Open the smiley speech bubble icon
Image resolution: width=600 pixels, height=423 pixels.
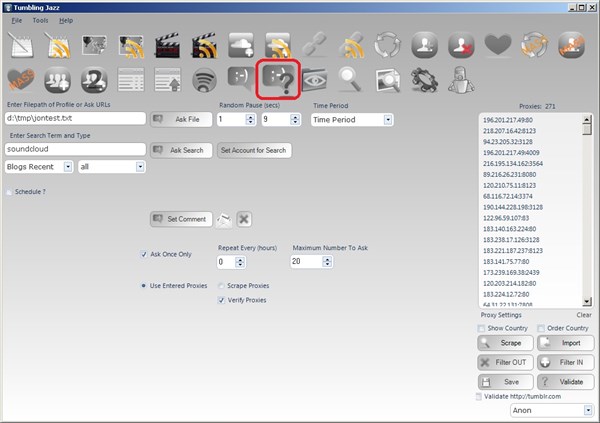(241, 78)
